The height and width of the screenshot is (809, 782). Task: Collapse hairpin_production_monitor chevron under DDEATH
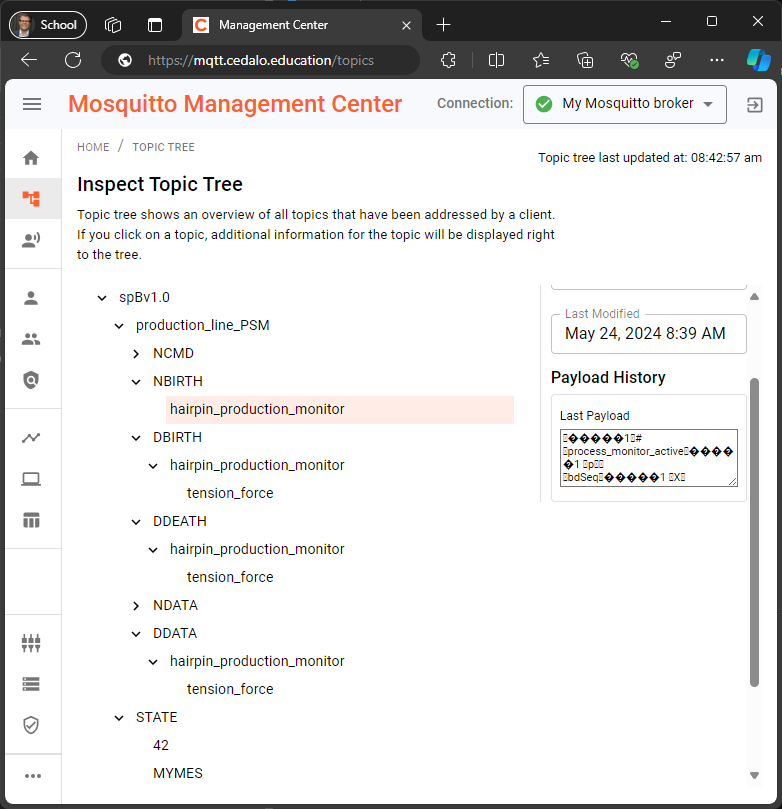coord(153,550)
